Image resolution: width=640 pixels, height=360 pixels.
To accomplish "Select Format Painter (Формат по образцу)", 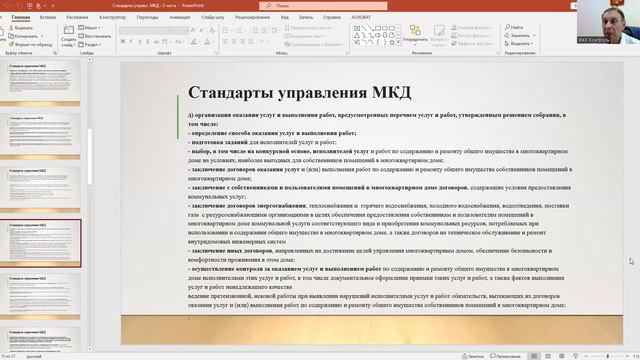I will coord(30,44).
